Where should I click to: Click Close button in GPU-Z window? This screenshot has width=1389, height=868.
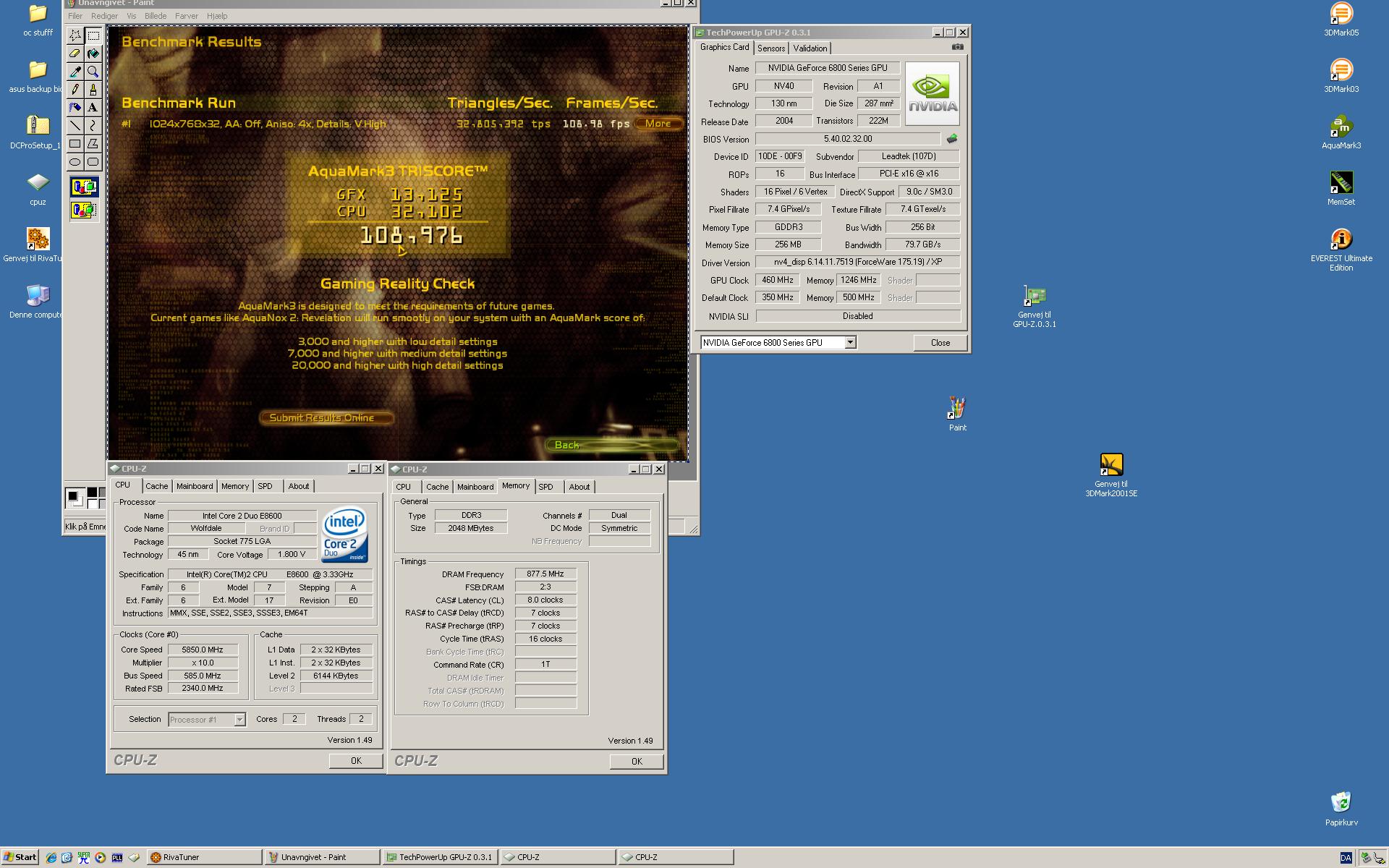[940, 343]
